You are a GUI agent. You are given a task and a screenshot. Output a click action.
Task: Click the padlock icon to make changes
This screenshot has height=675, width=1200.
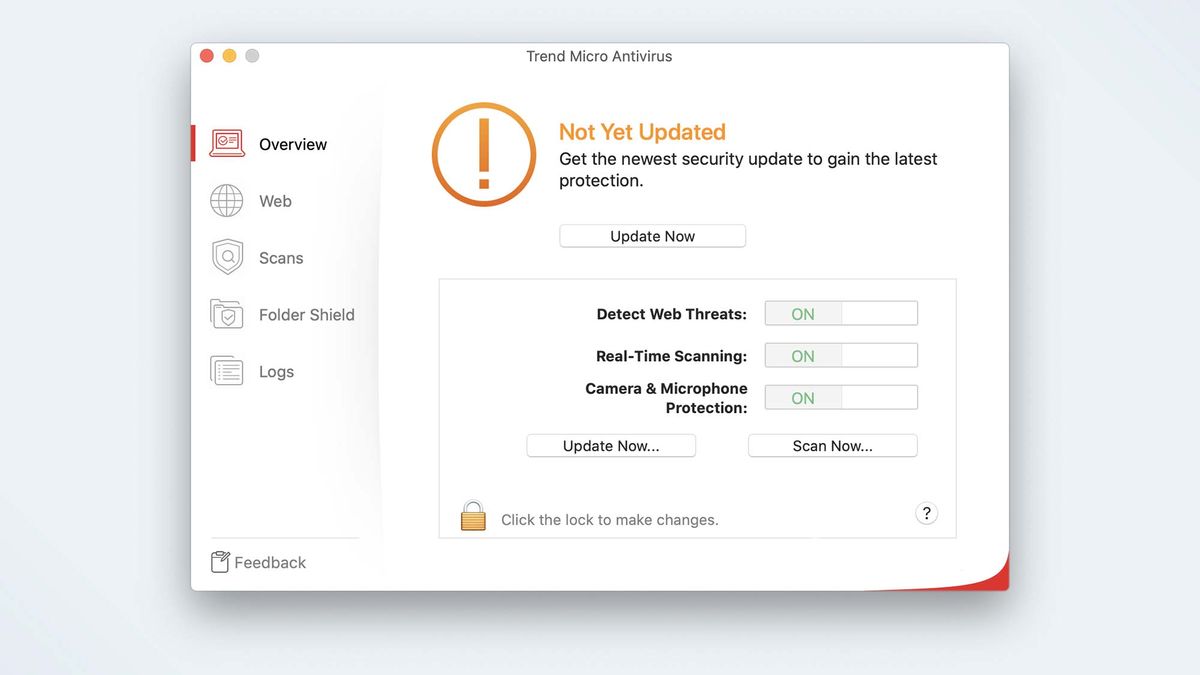pos(472,514)
